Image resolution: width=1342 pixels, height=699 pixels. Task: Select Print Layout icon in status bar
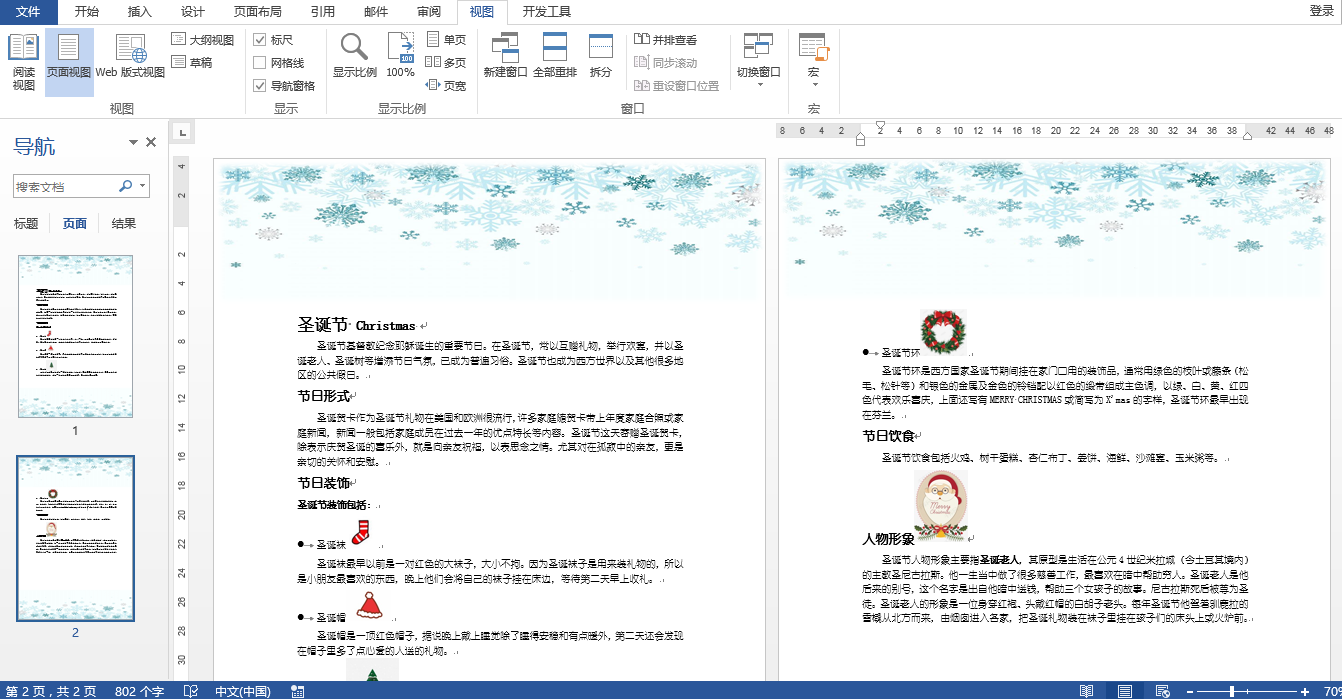click(x=1125, y=691)
